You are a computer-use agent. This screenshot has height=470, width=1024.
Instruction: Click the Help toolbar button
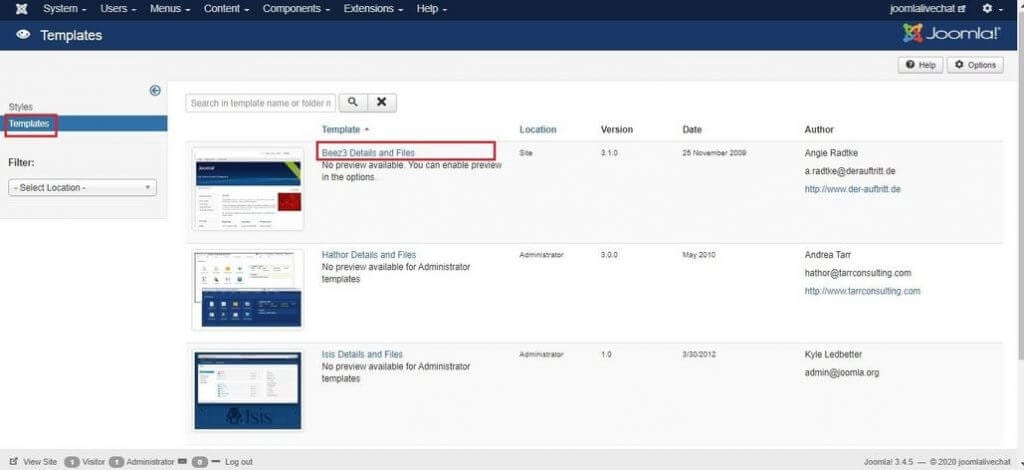pos(921,65)
